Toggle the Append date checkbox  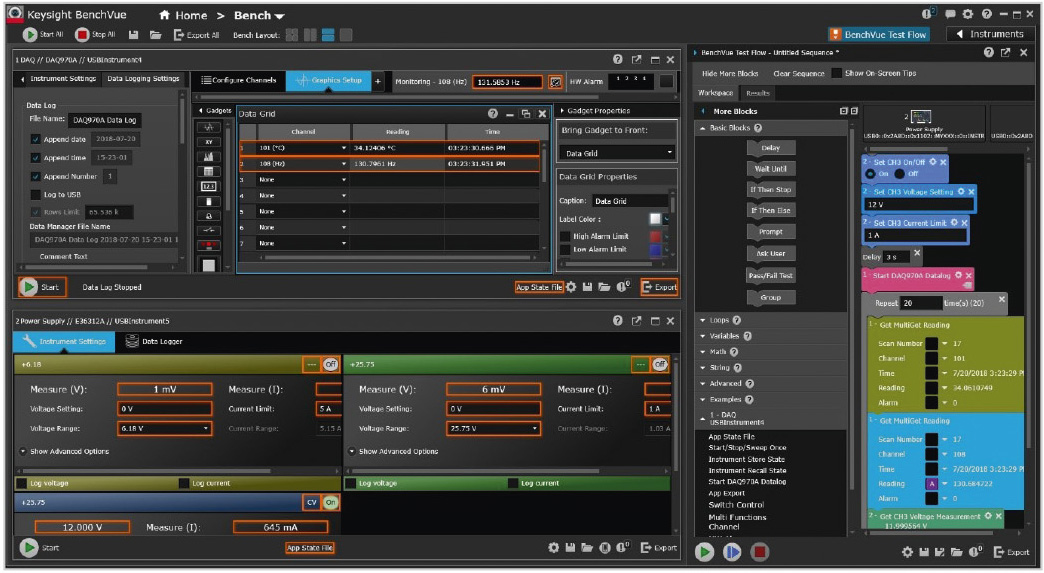pyautogui.click(x=35, y=139)
